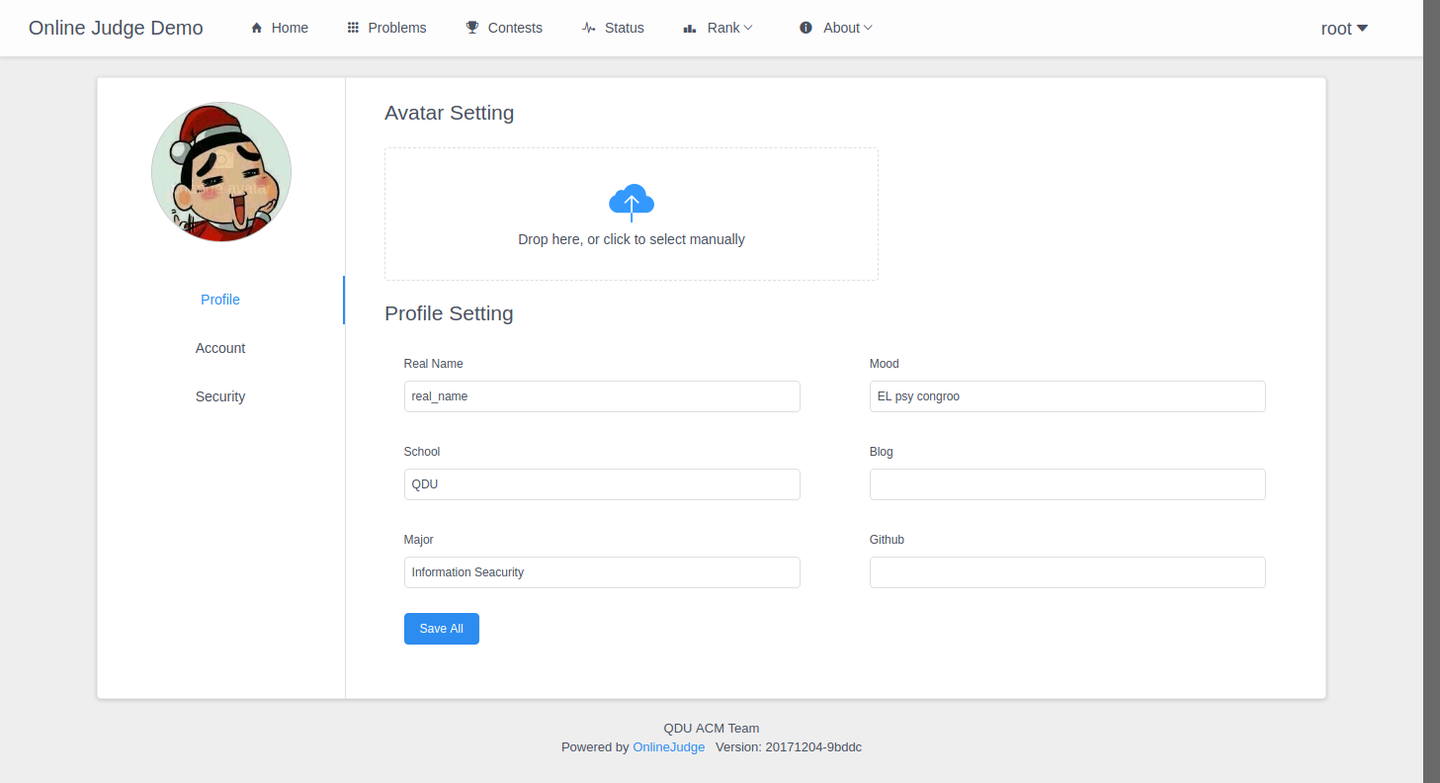The width and height of the screenshot is (1440, 783).
Task: Open the Problems menu item
Action: point(387,28)
